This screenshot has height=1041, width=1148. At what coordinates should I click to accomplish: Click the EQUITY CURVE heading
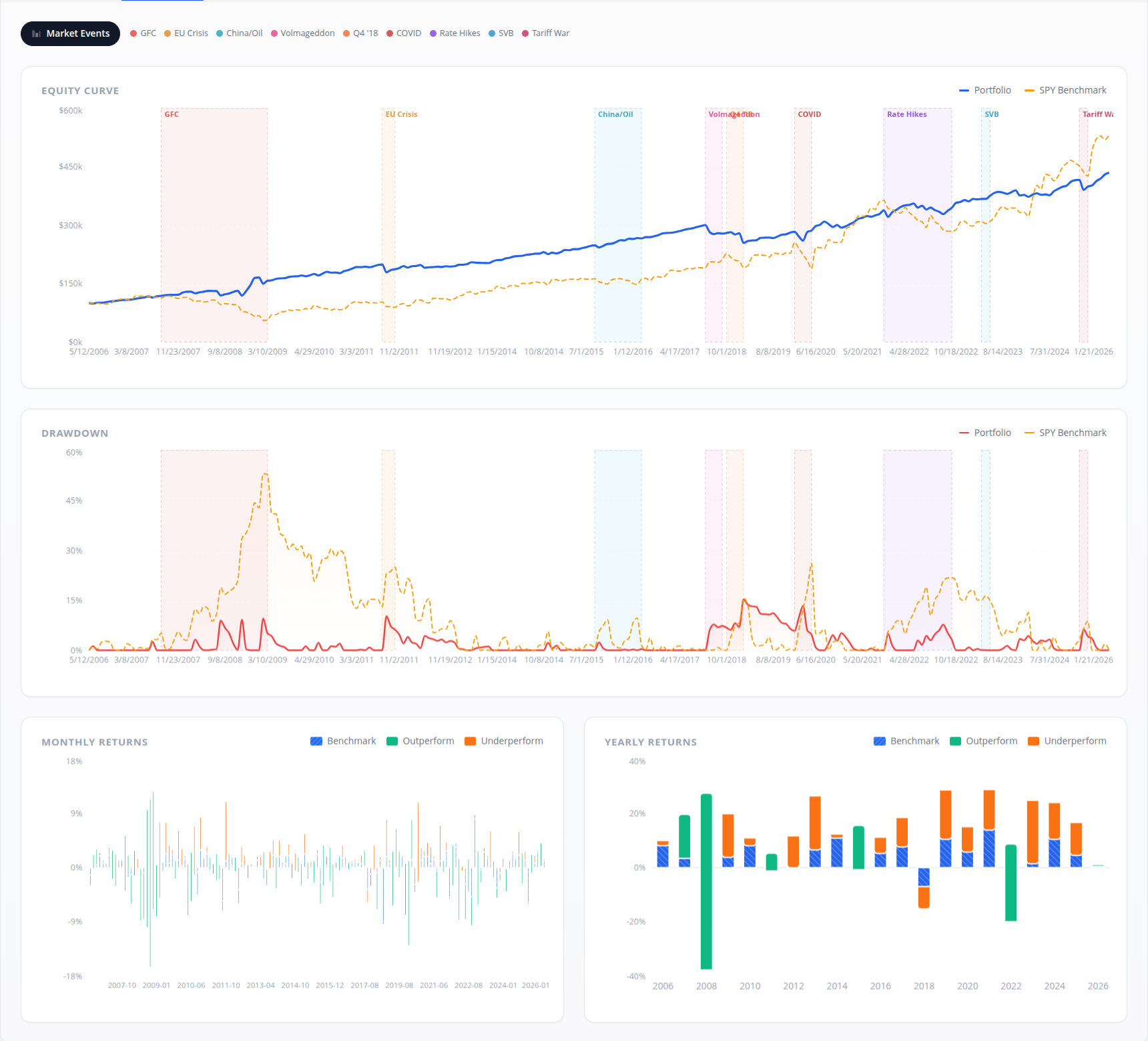(80, 91)
